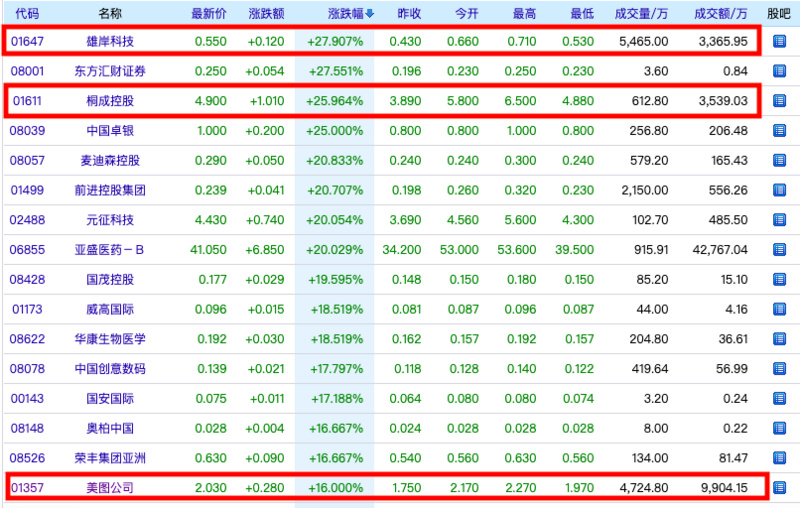
Task: Open 前进控股集团 stock name link
Action: click(110, 190)
